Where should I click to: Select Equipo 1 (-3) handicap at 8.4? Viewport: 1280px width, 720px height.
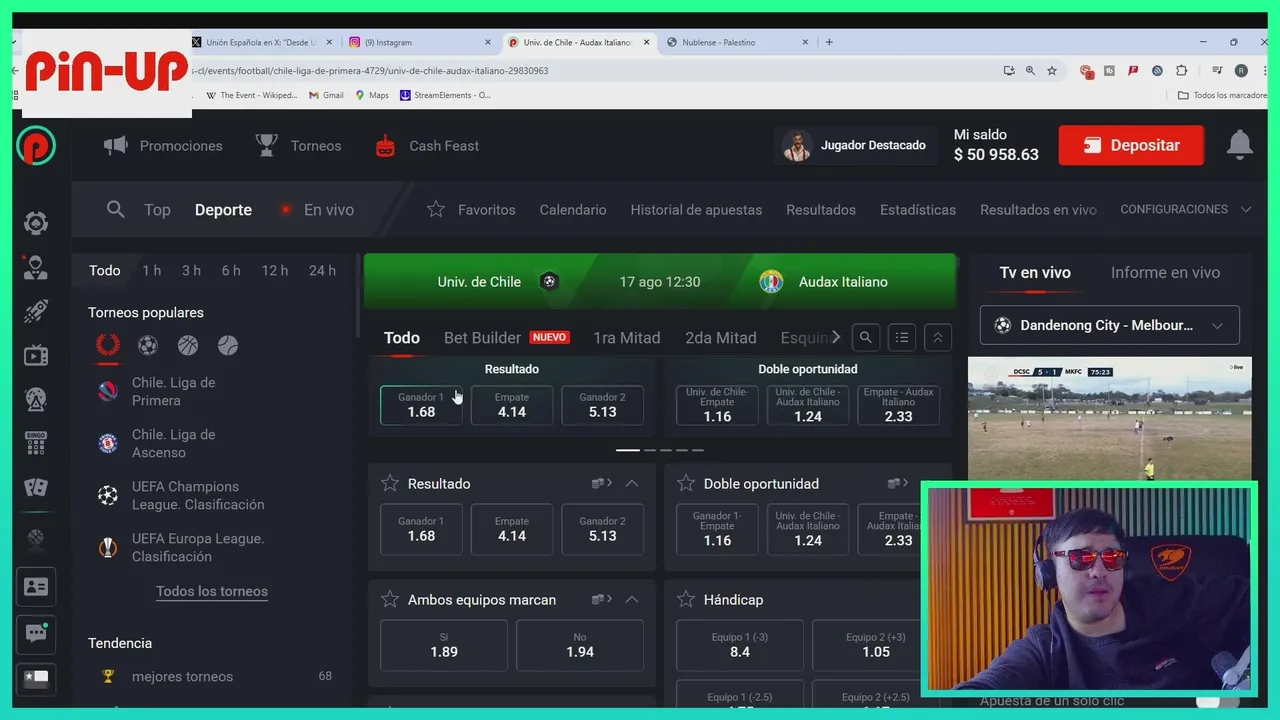(x=740, y=645)
